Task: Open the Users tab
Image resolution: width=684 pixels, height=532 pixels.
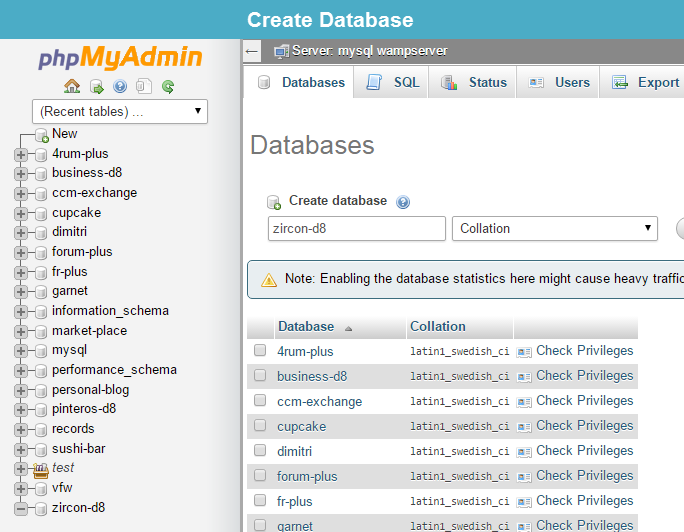Action: 558,82
